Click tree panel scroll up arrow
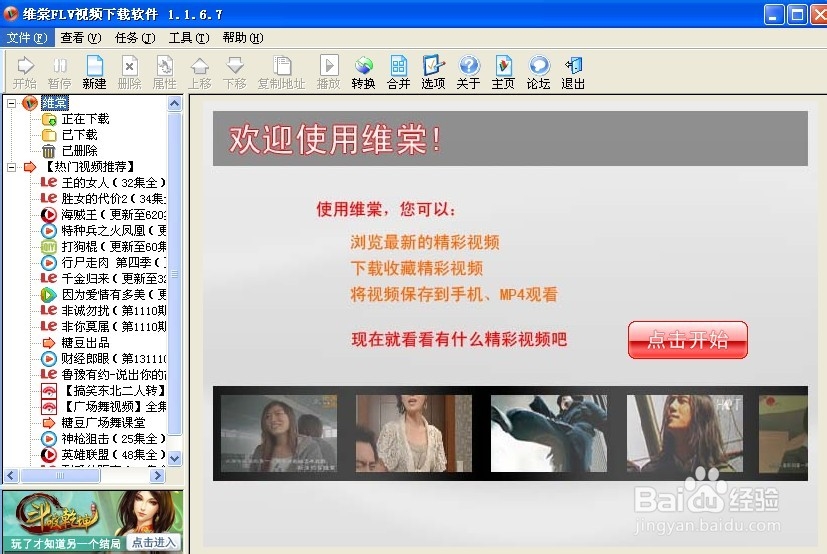 point(175,103)
